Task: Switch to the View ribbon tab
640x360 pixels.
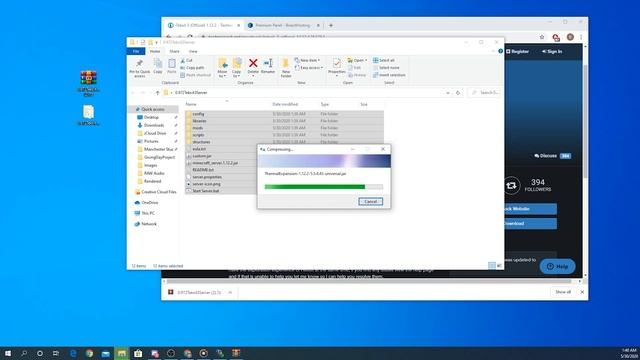Action: click(x=193, y=51)
